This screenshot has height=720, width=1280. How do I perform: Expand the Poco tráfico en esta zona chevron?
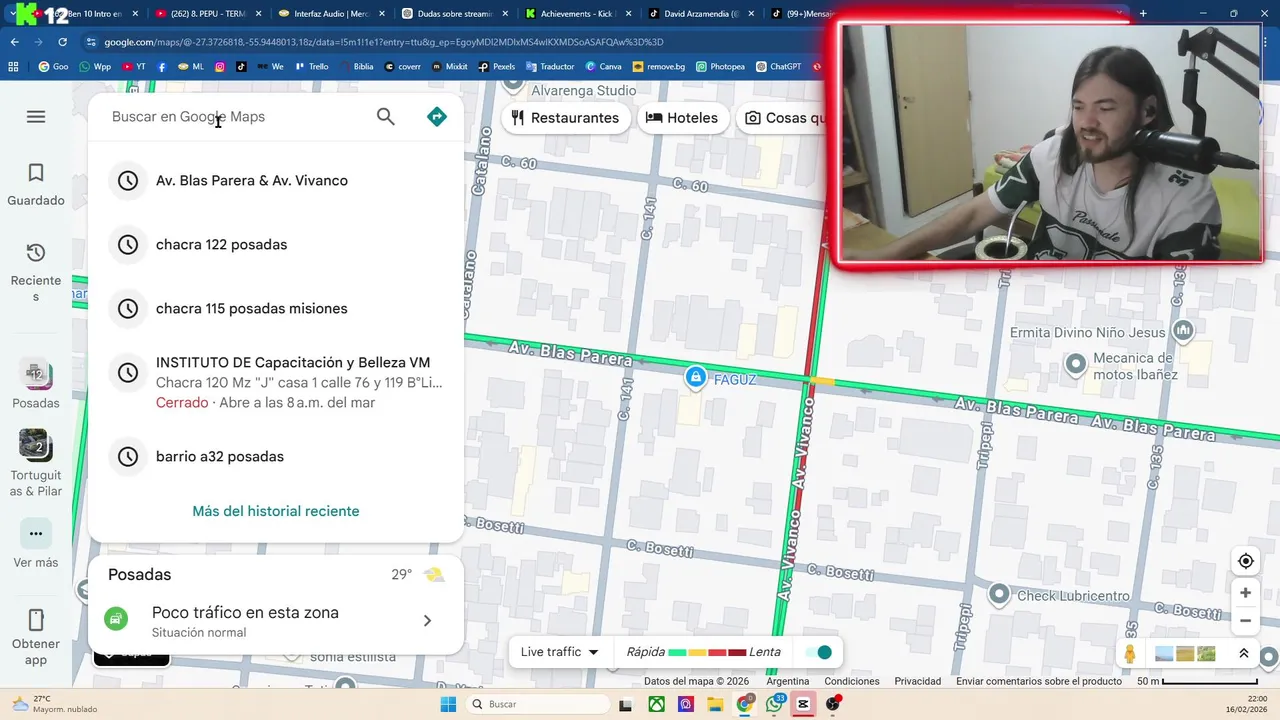click(427, 621)
